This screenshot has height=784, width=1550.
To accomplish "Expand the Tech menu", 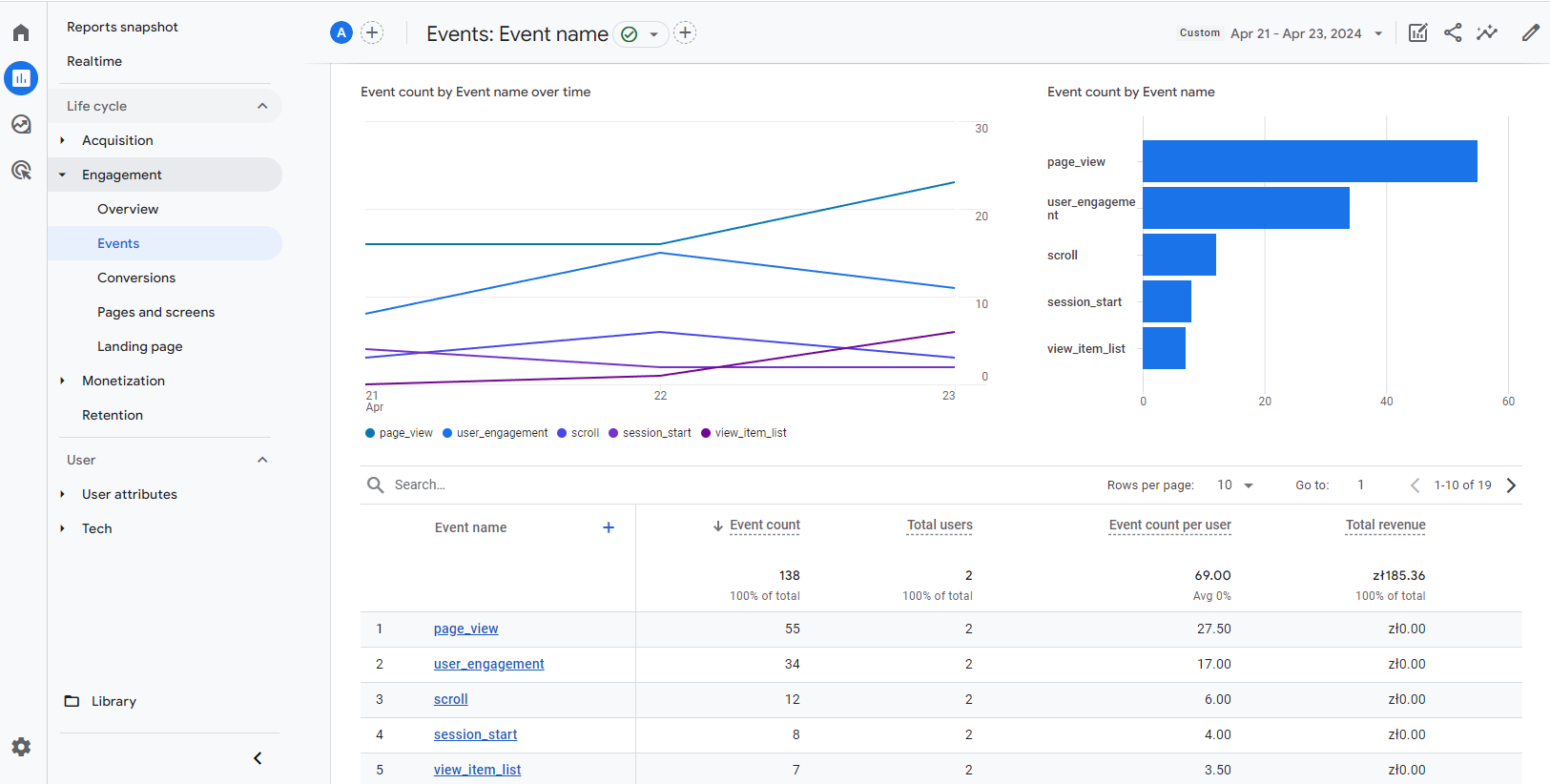I will tap(62, 528).
